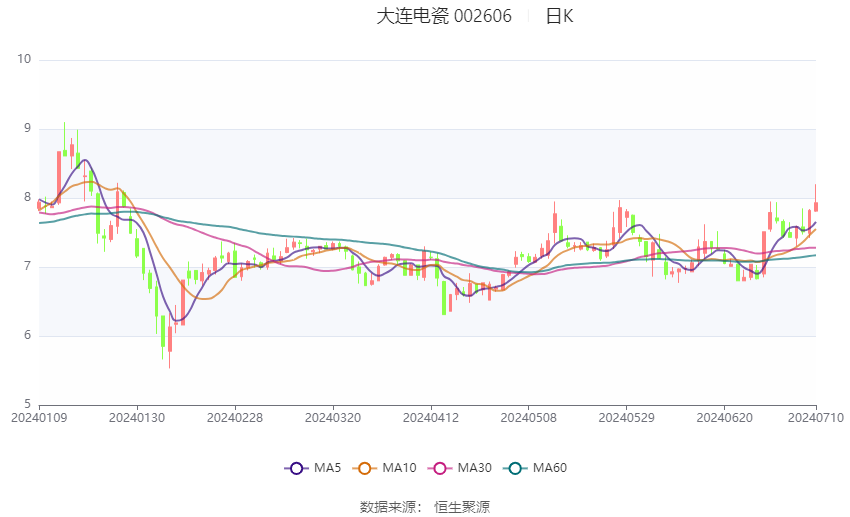The height and width of the screenshot is (517, 850).
Task: Hide the MA10 line via its label
Action: (400, 468)
